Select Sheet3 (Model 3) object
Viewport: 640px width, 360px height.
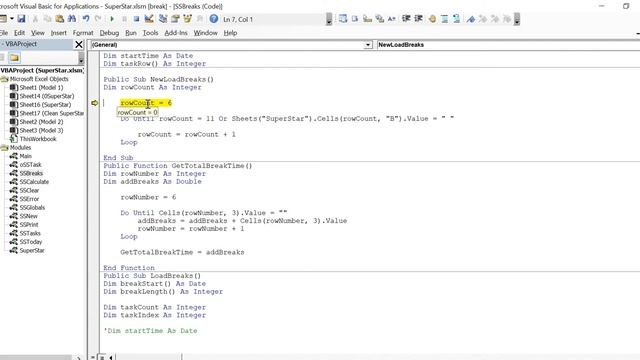pos(41,131)
